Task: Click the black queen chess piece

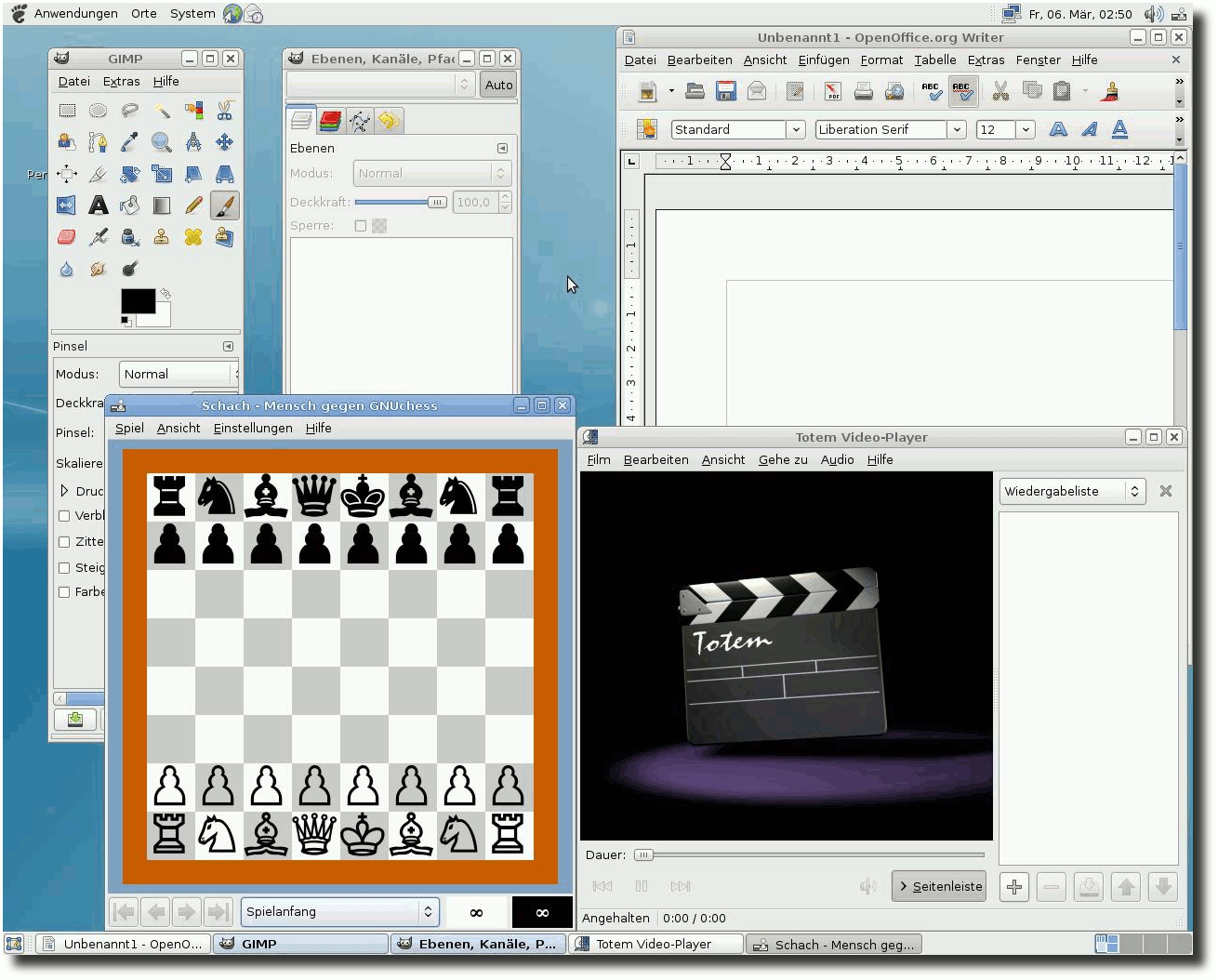Action: pyautogui.click(x=314, y=497)
